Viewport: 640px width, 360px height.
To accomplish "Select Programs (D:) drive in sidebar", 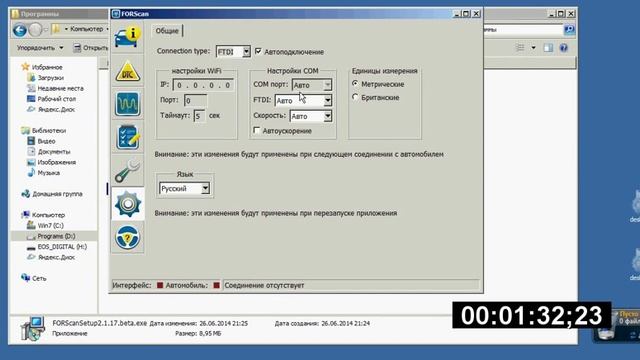I will (x=56, y=236).
